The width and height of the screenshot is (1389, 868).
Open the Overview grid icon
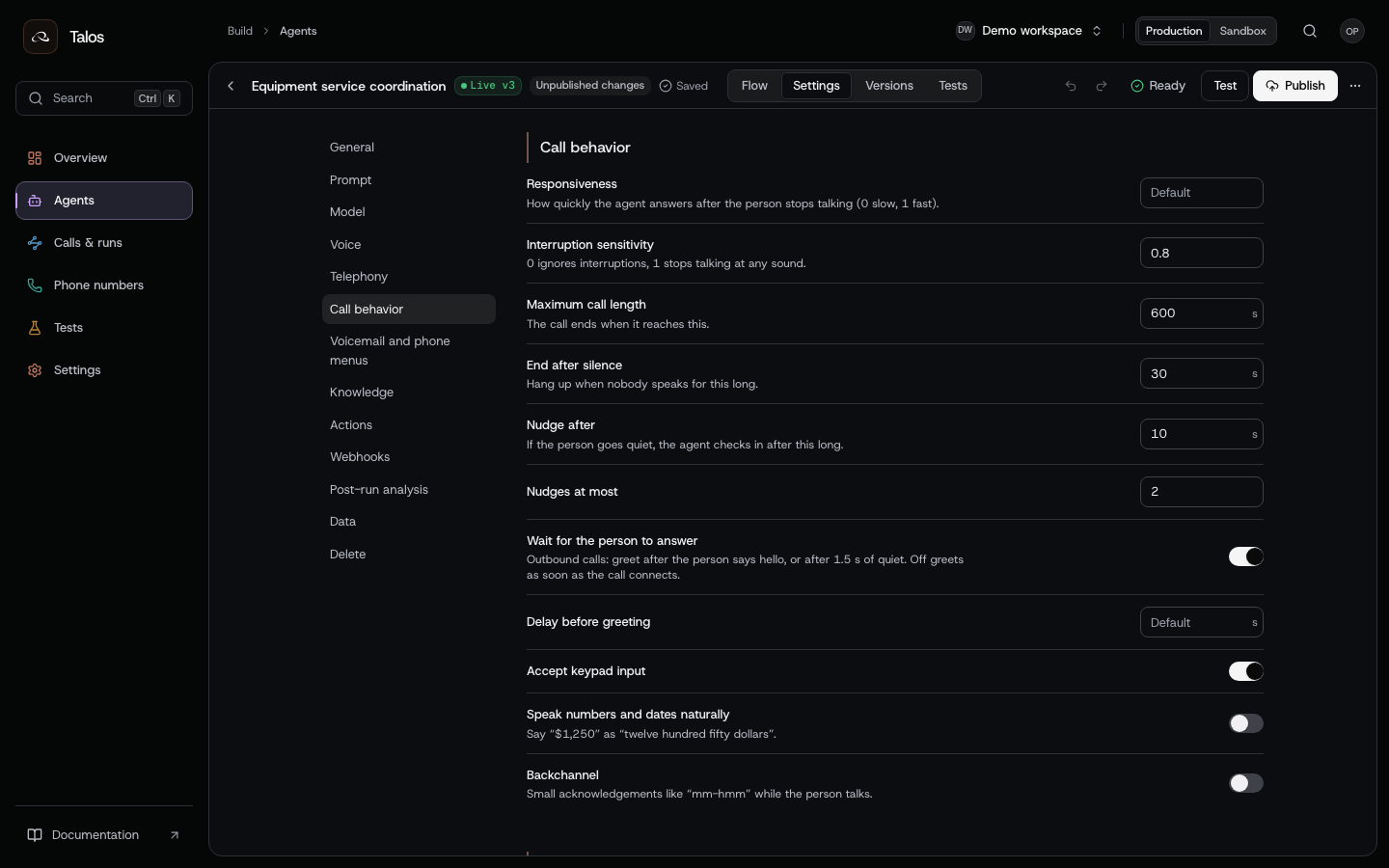coord(35,158)
